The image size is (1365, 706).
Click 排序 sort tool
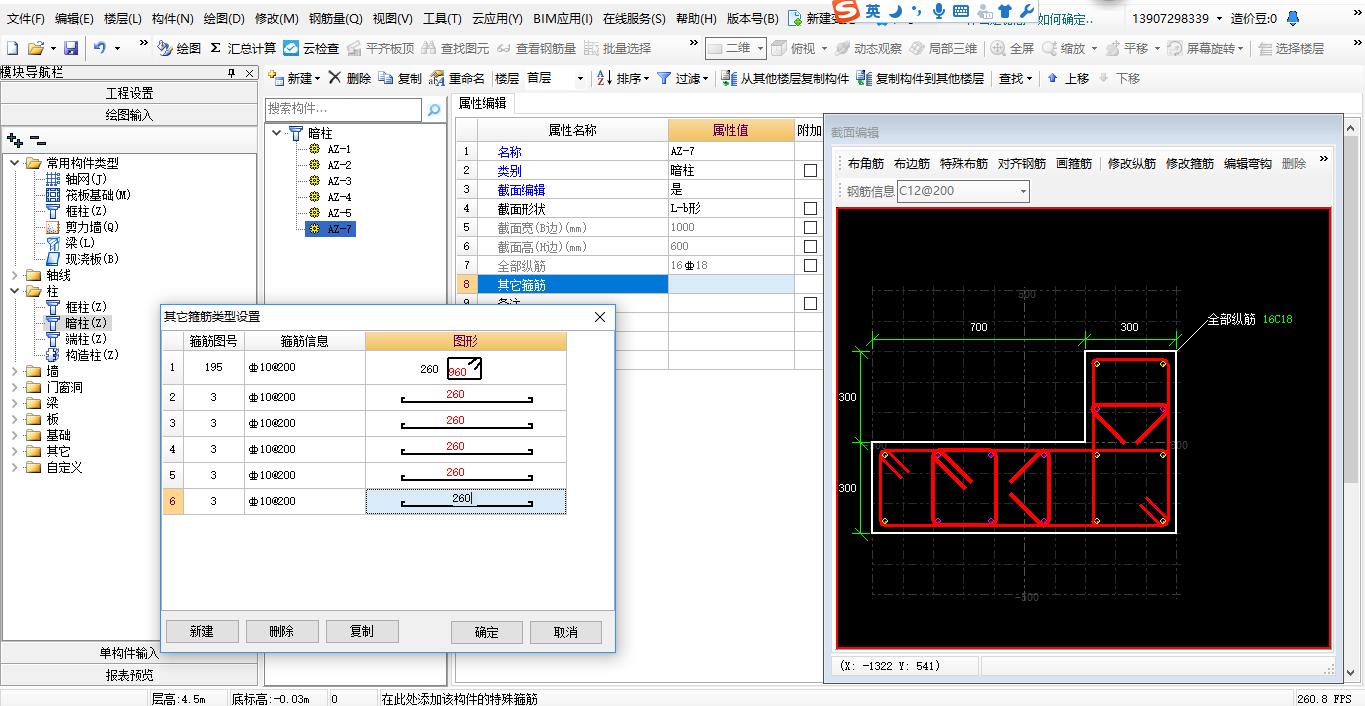click(622, 78)
